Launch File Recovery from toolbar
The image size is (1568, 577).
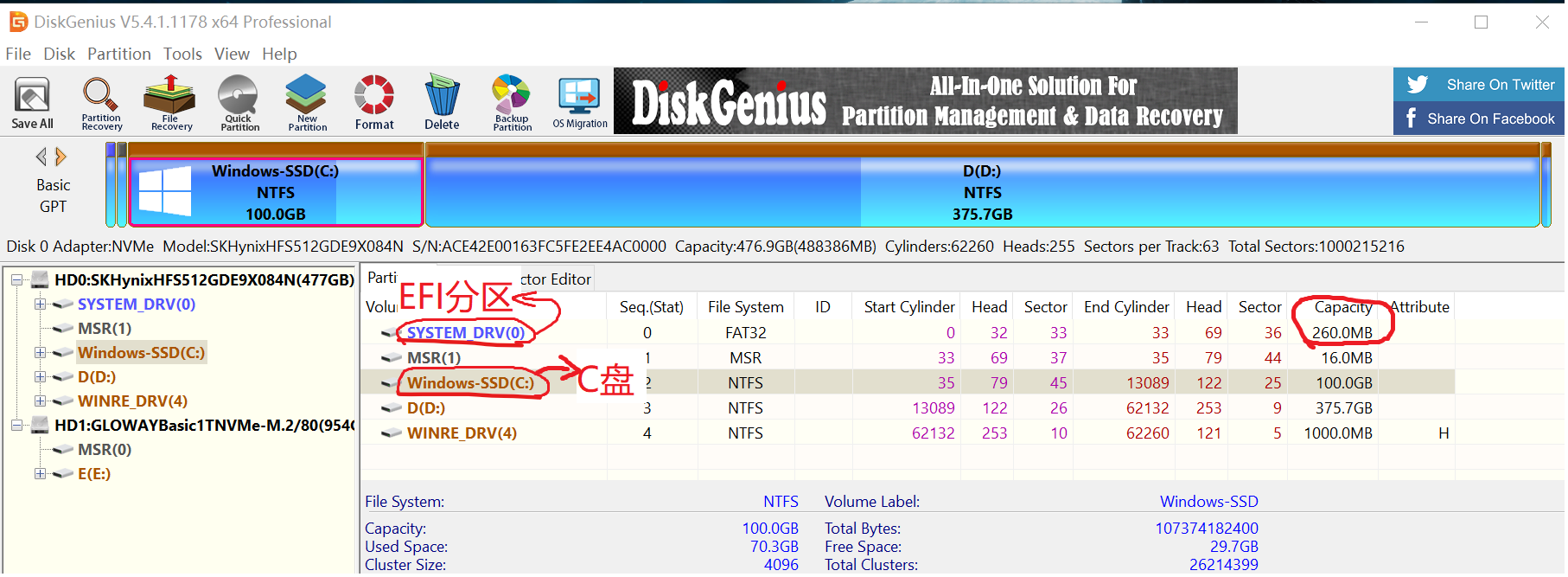170,103
